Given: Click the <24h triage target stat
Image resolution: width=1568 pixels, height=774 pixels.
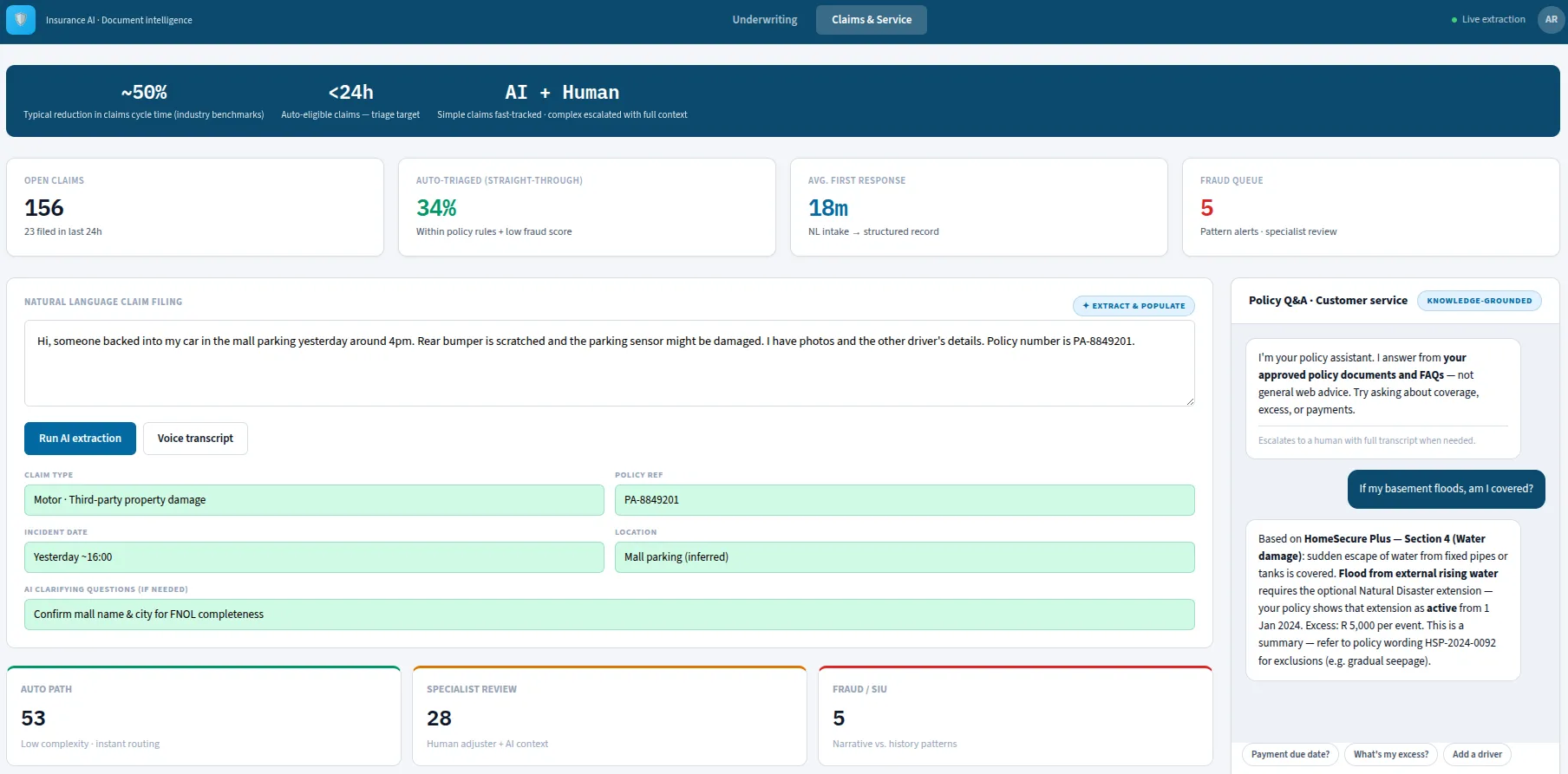Looking at the screenshot, I should click(x=350, y=101).
